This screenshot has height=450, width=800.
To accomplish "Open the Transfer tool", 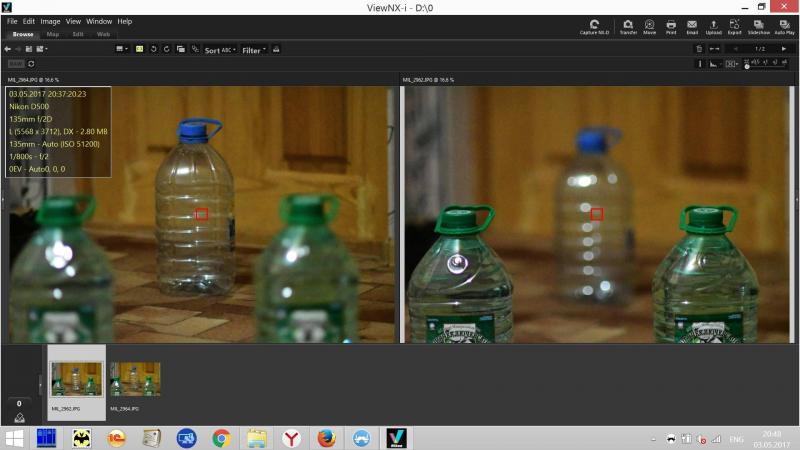I will tap(628, 27).
